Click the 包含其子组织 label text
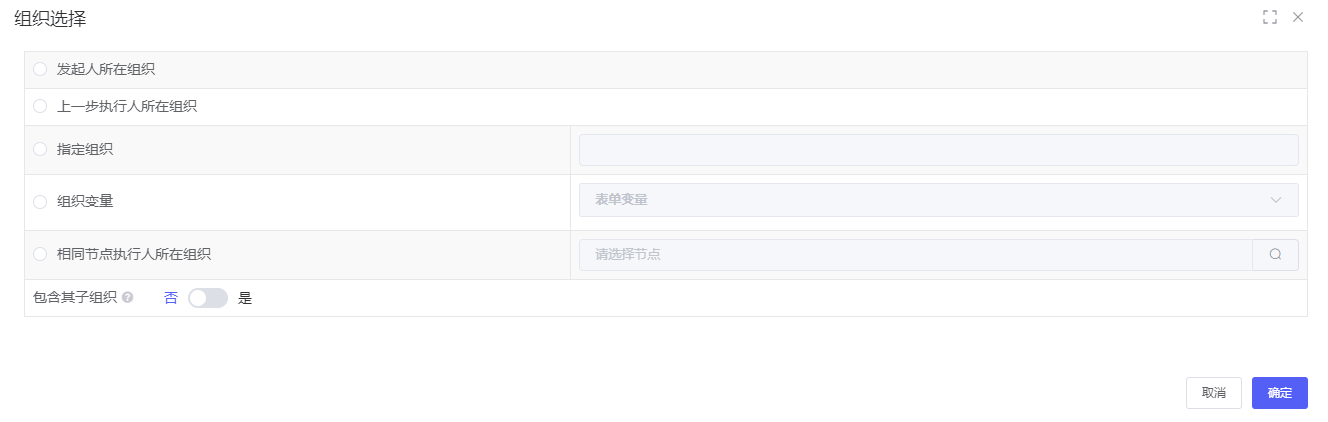Image resolution: width=1328 pixels, height=422 pixels. point(75,298)
